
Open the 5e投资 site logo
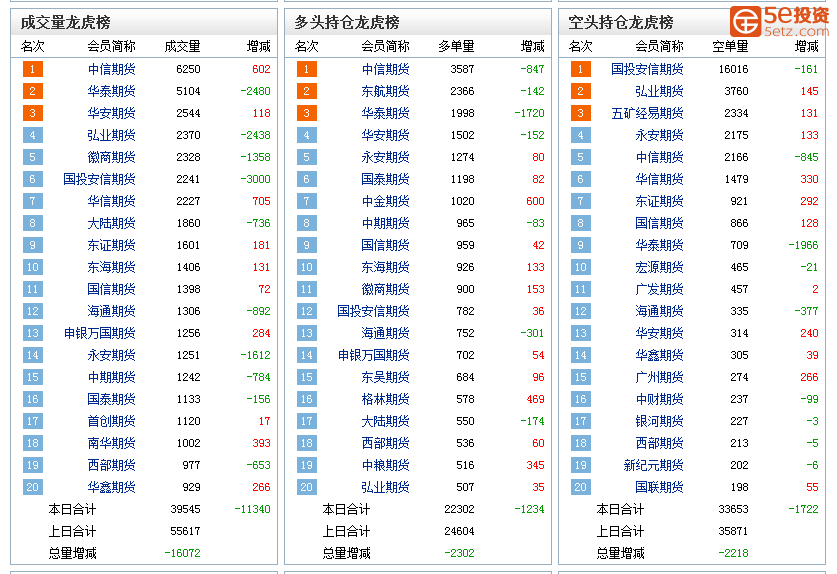[x=779, y=21]
